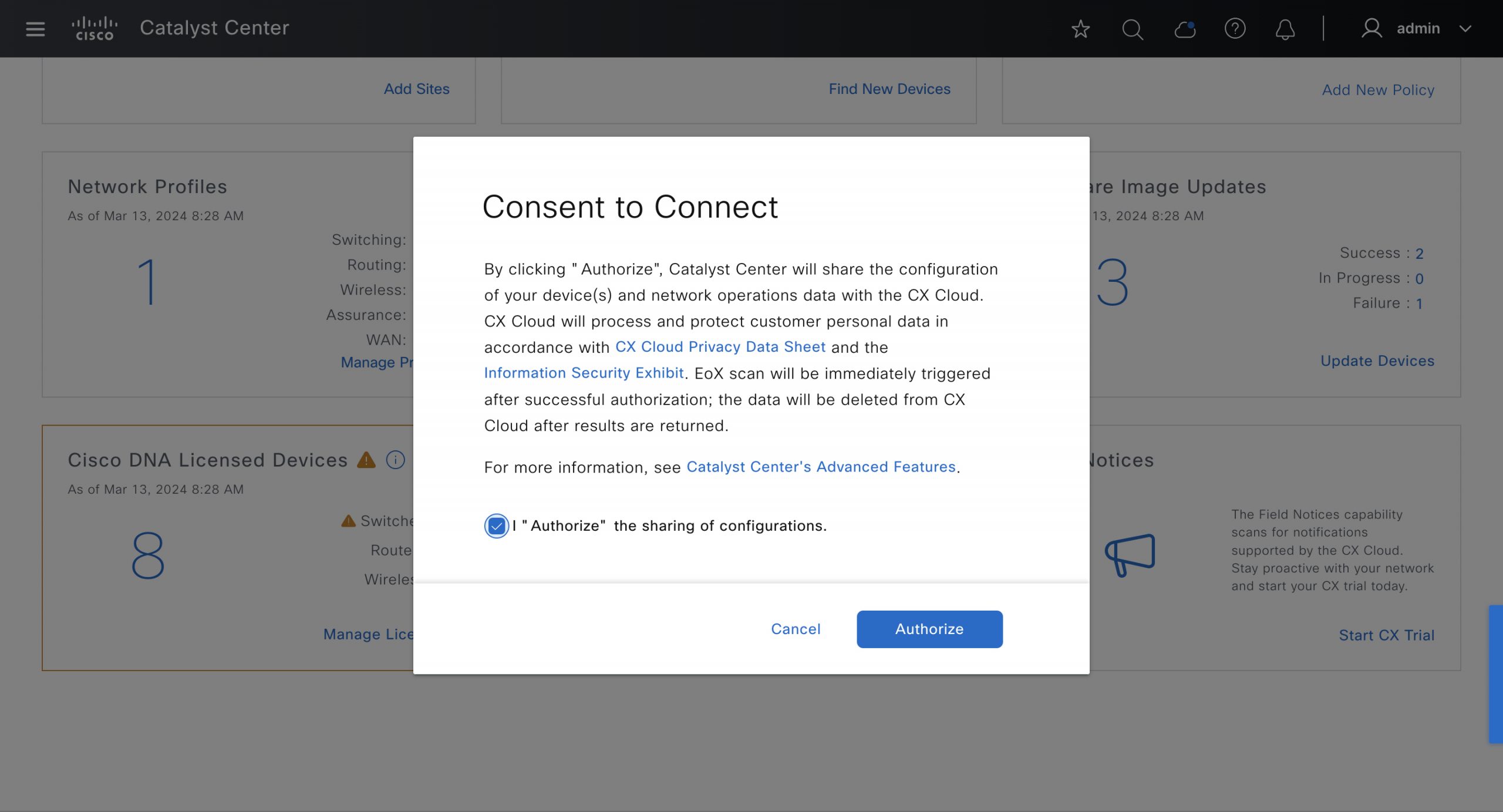This screenshot has width=1503, height=812.
Task: Click the Cisco logo
Action: pos(95,29)
